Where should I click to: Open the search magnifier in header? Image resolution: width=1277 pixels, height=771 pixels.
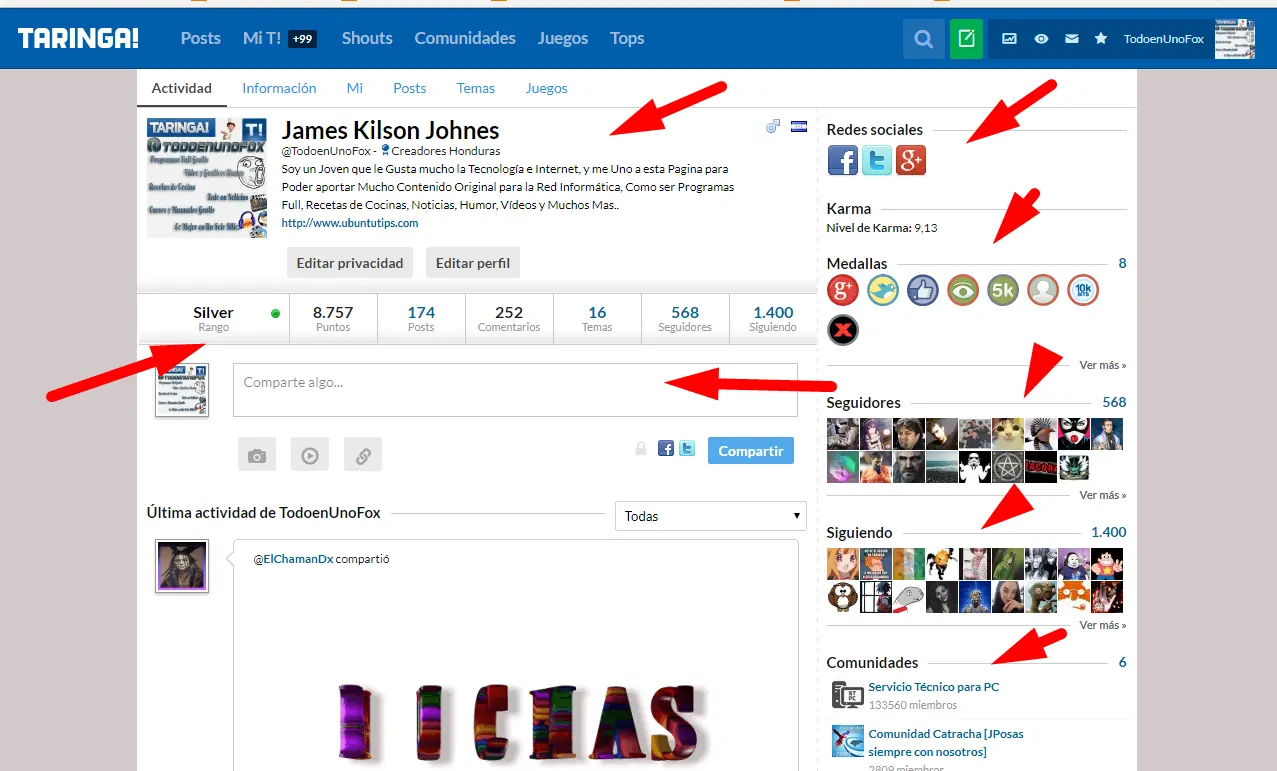924,39
